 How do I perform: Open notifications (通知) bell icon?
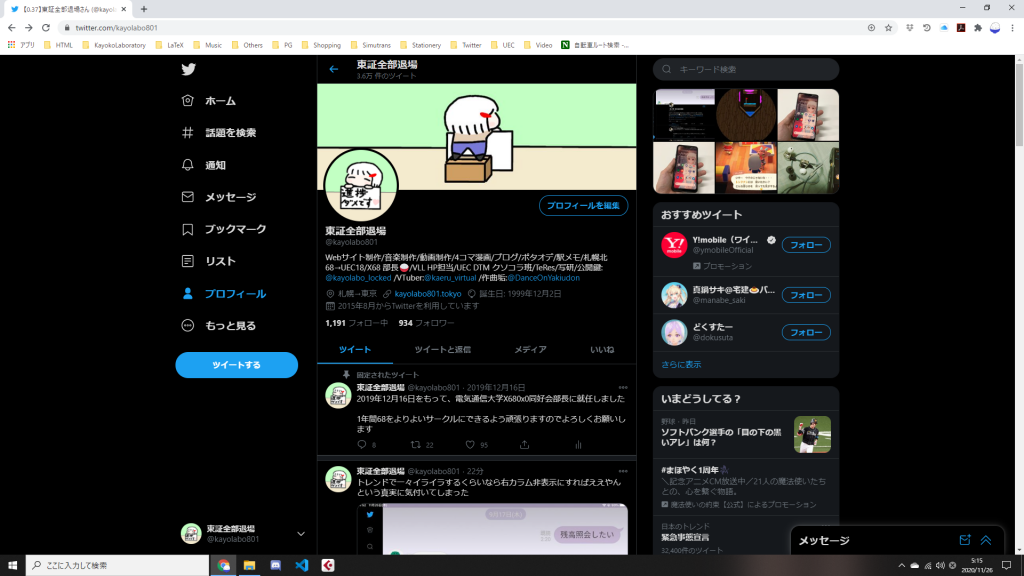pos(188,165)
